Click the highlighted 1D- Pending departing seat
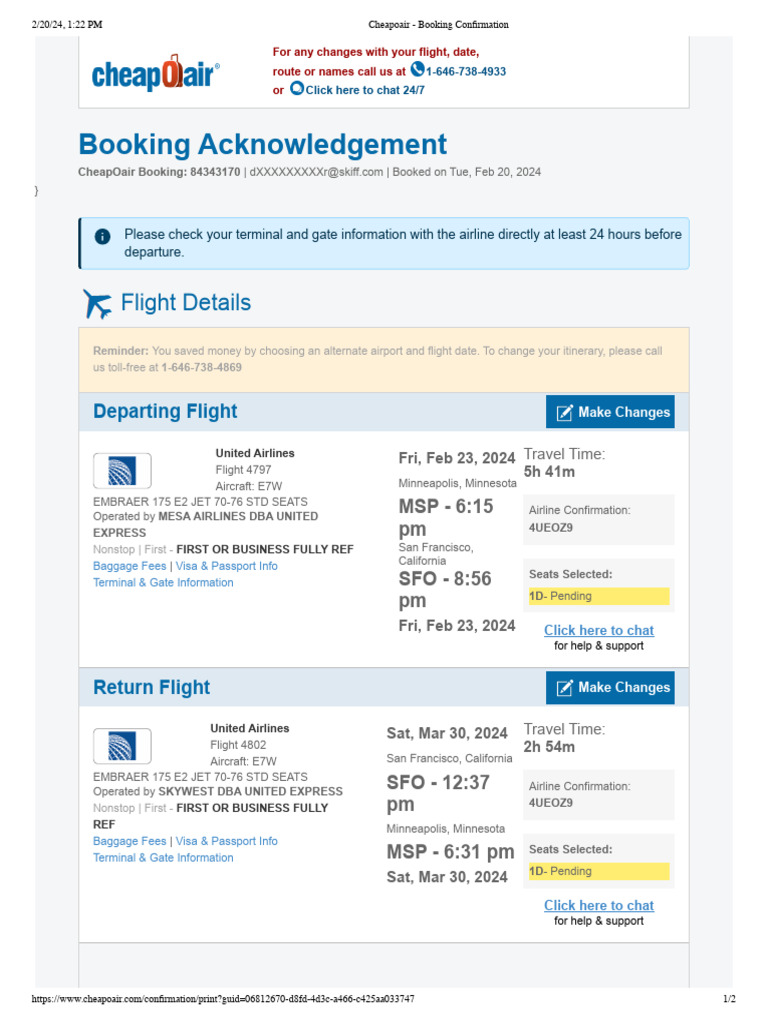The height and width of the screenshot is (1024, 768). (599, 596)
